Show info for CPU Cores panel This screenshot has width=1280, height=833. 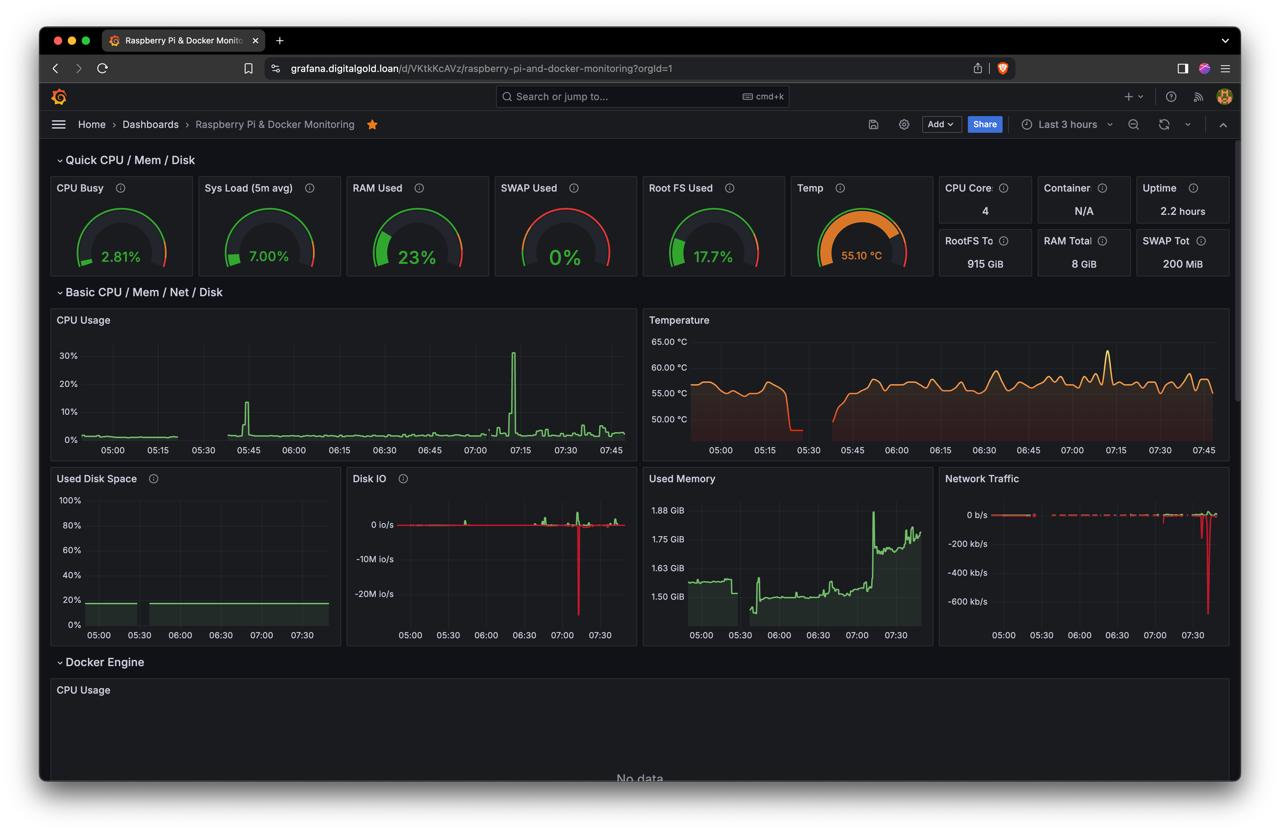1003,188
